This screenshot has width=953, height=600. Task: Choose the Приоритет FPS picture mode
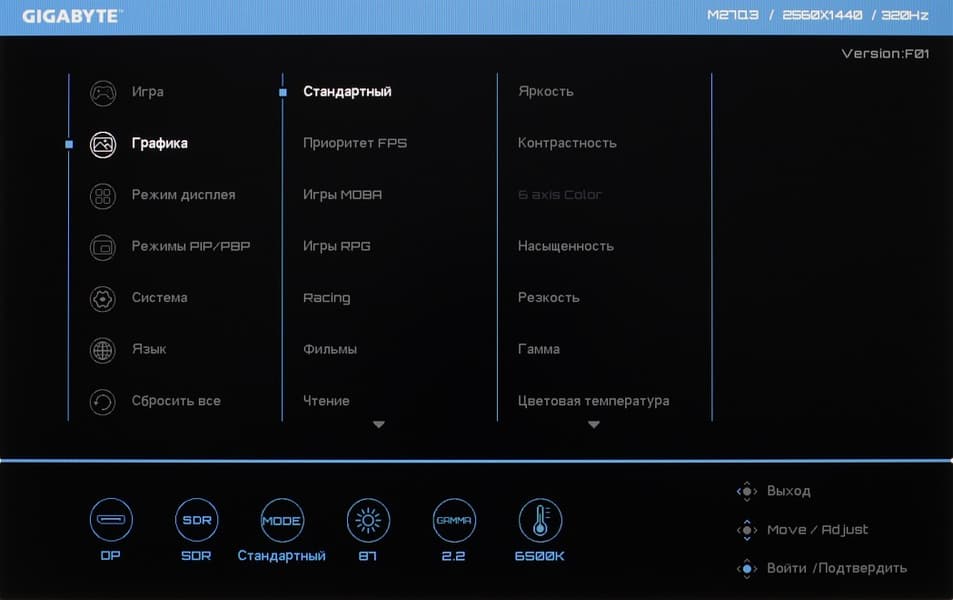(x=355, y=143)
